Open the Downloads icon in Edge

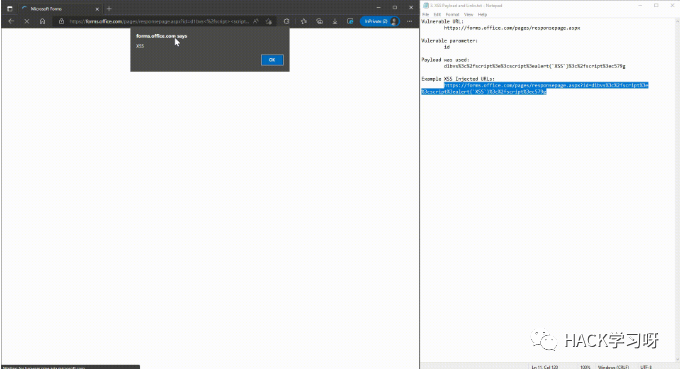(x=335, y=21)
